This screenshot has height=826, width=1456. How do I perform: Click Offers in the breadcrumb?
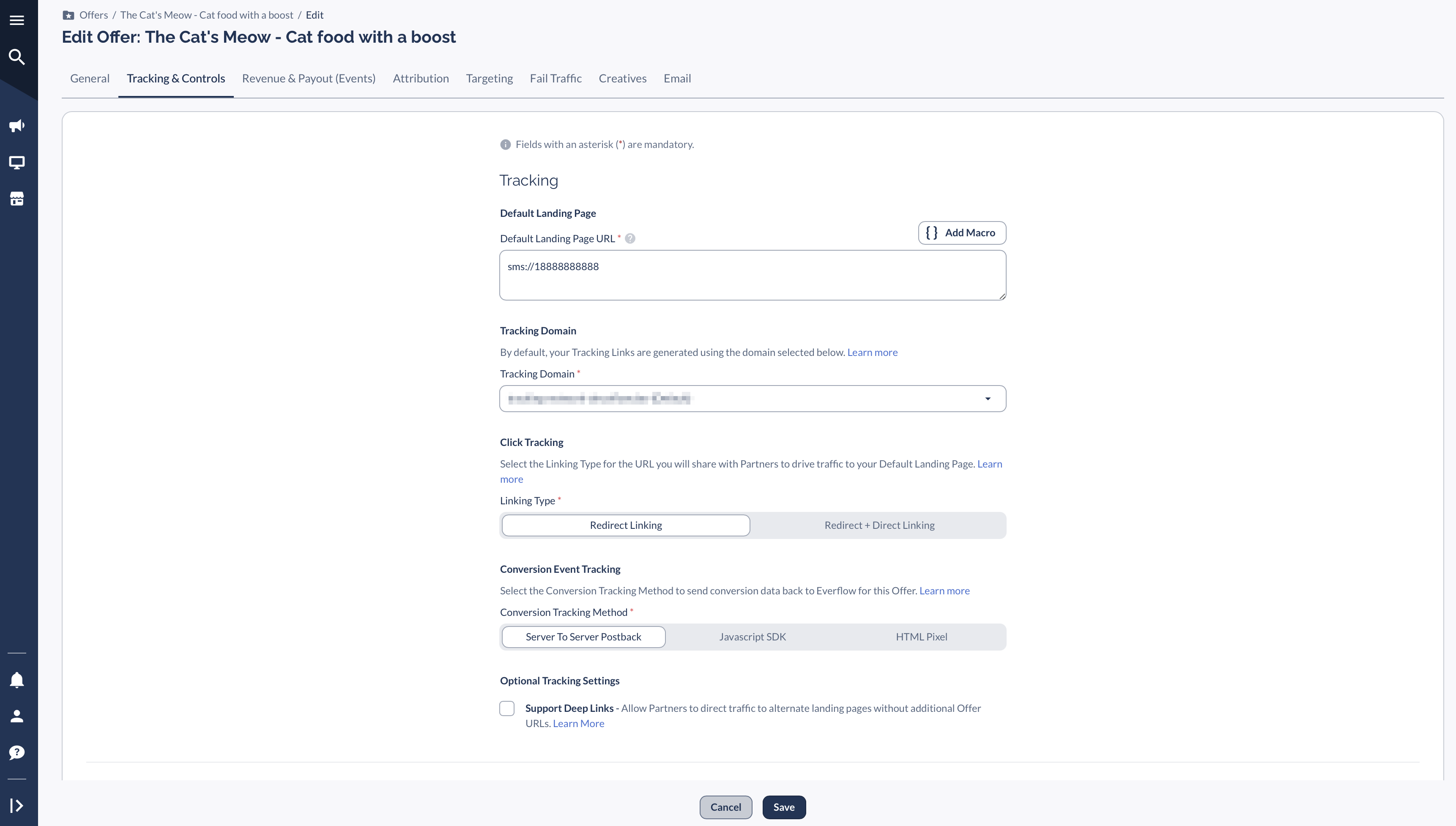tap(93, 15)
